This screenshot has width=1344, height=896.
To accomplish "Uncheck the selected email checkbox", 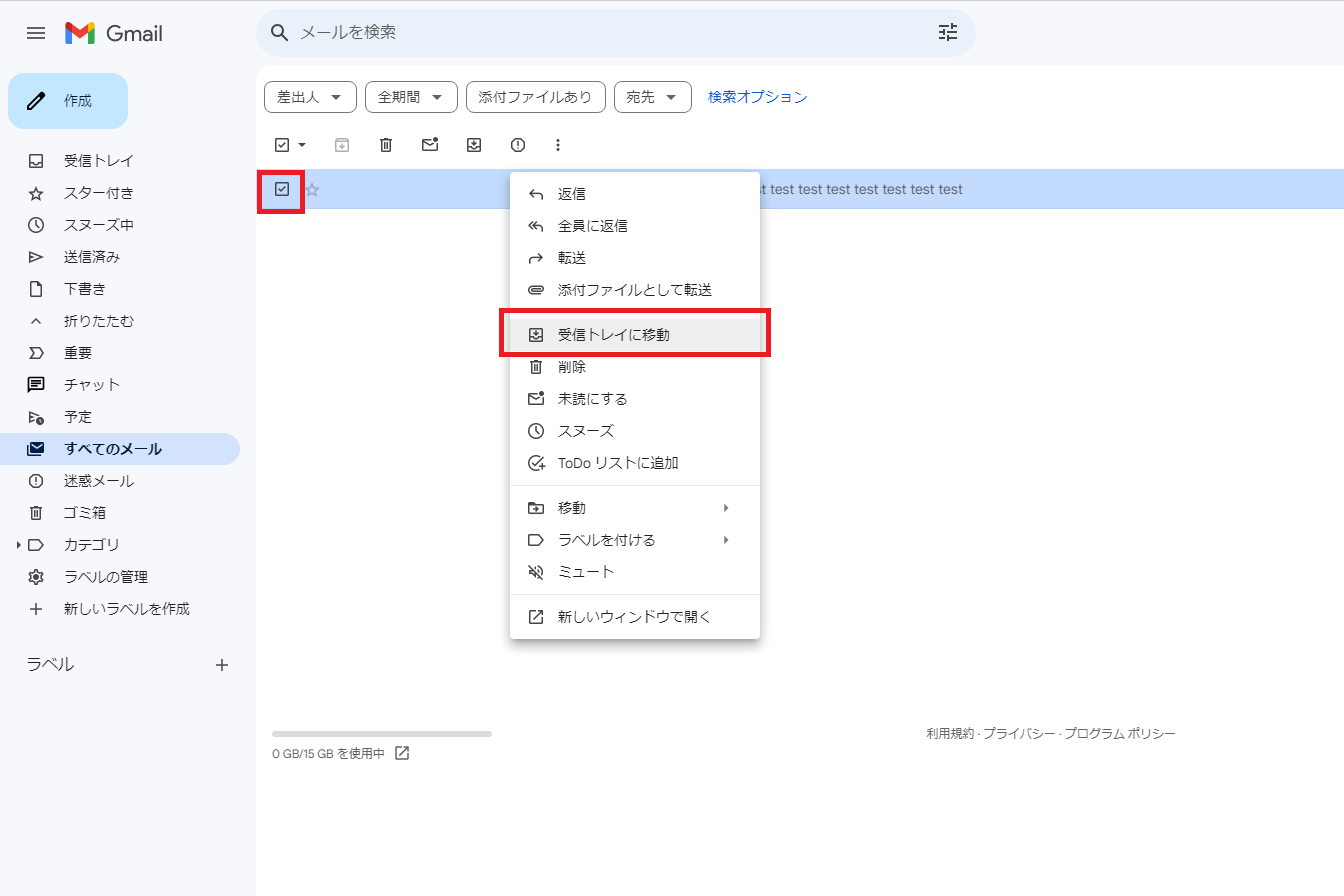I will point(282,189).
